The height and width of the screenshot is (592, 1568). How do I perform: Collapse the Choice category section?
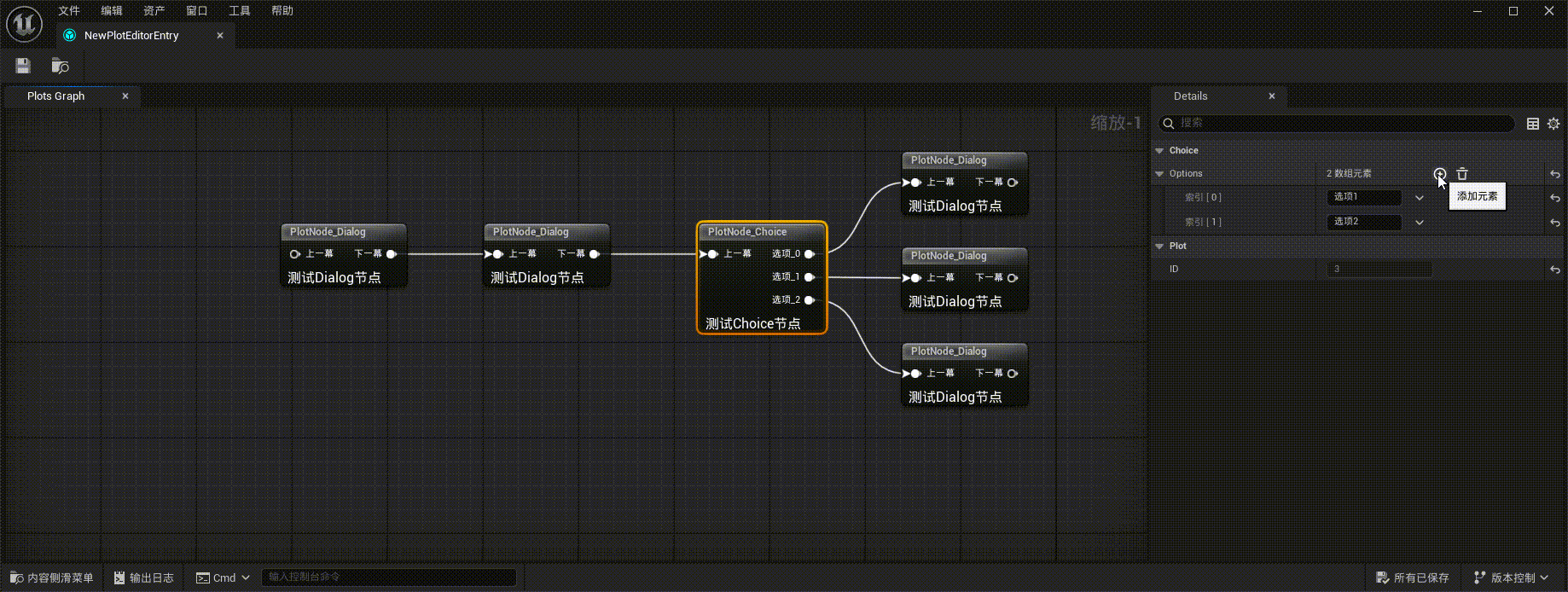tap(1159, 151)
